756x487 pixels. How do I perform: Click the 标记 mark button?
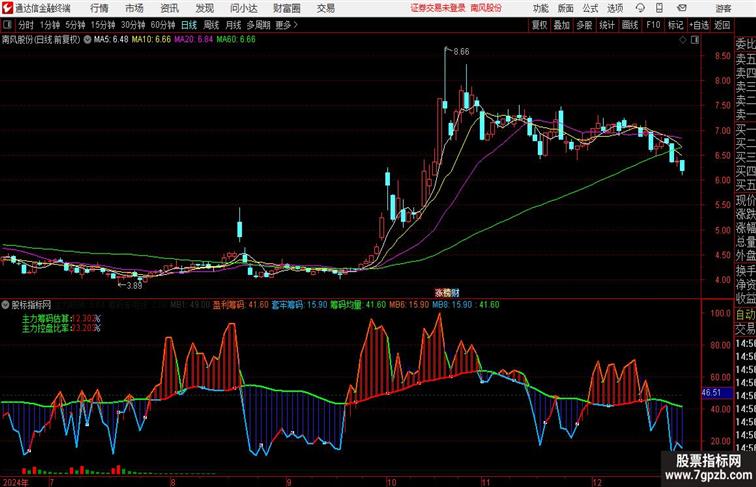pyautogui.click(x=675, y=25)
